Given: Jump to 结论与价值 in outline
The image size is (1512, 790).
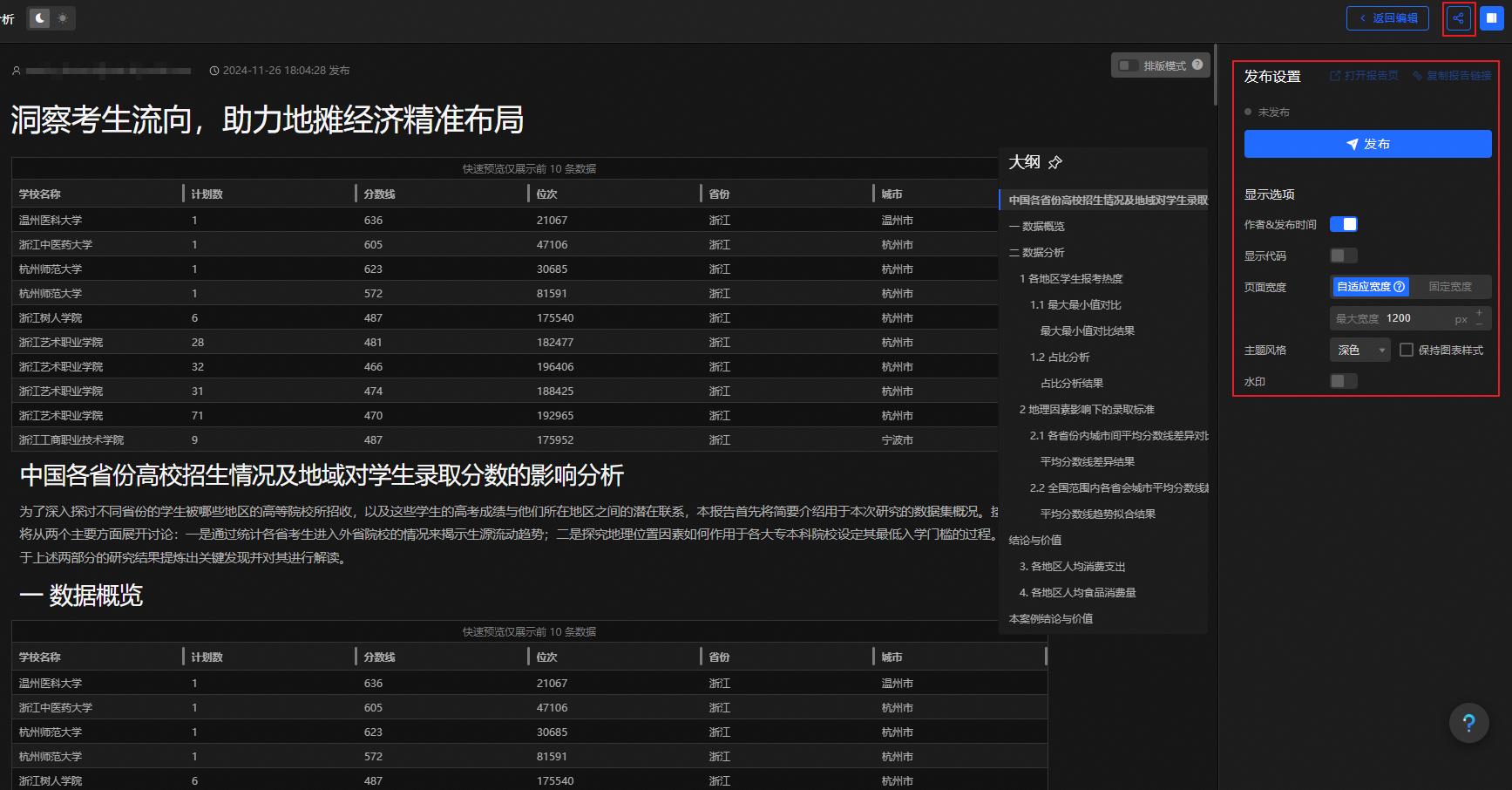Looking at the screenshot, I should 1034,541.
